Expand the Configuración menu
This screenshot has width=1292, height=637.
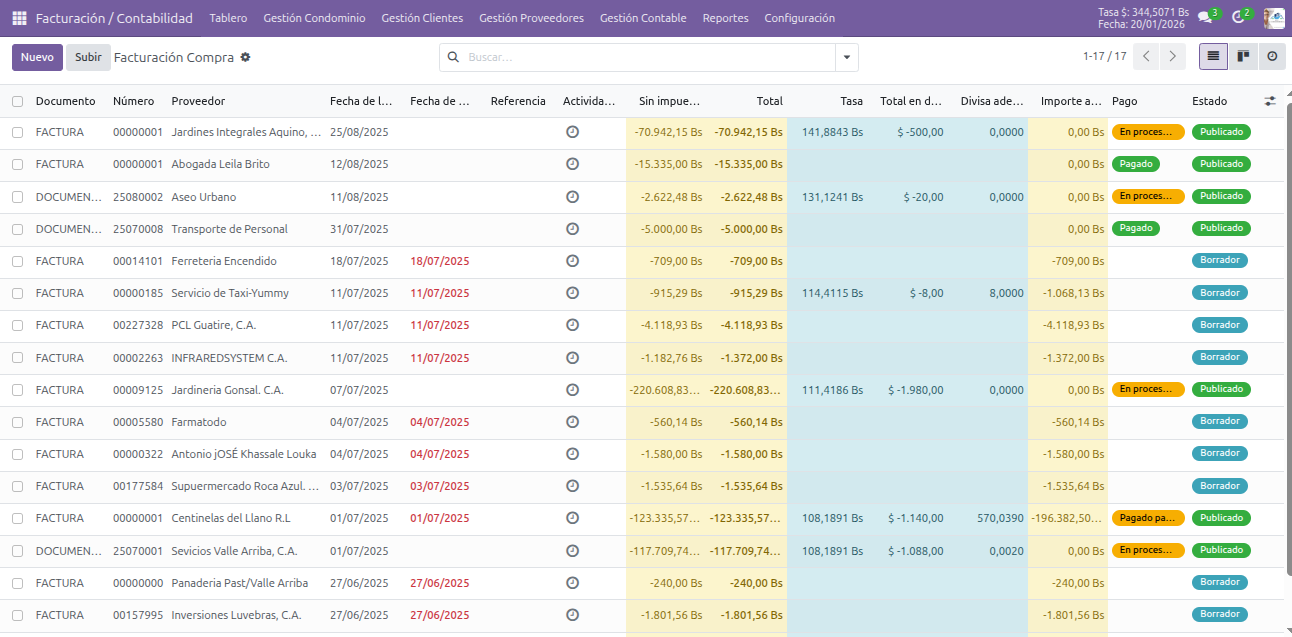click(x=799, y=18)
